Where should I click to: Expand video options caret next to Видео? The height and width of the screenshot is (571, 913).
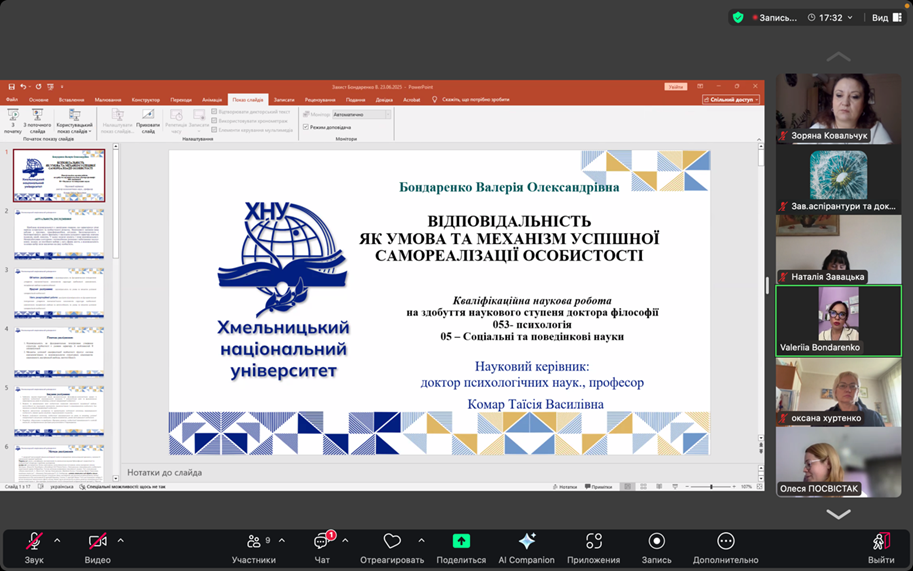121,541
